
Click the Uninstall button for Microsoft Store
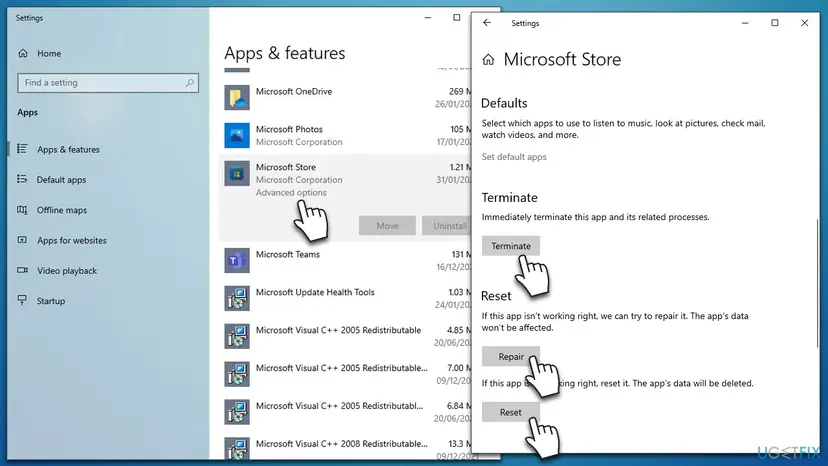447,226
